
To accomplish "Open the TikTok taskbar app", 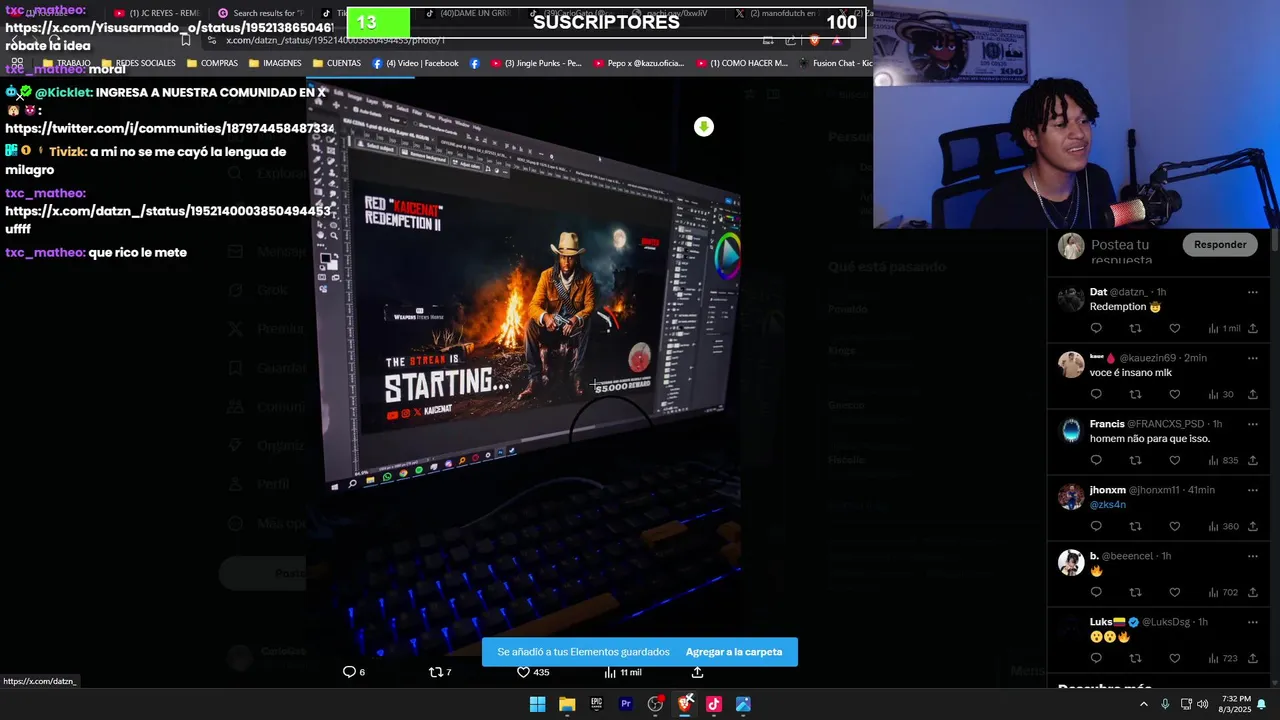I will pos(714,704).
